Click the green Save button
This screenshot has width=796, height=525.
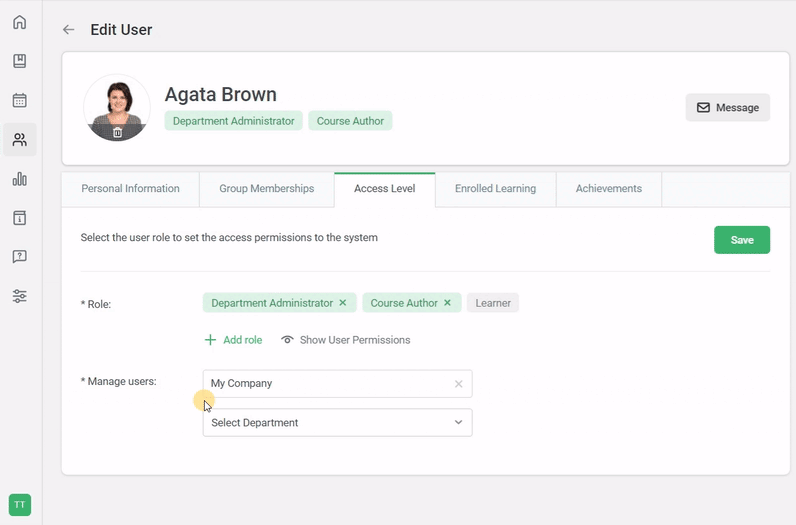(x=741, y=240)
